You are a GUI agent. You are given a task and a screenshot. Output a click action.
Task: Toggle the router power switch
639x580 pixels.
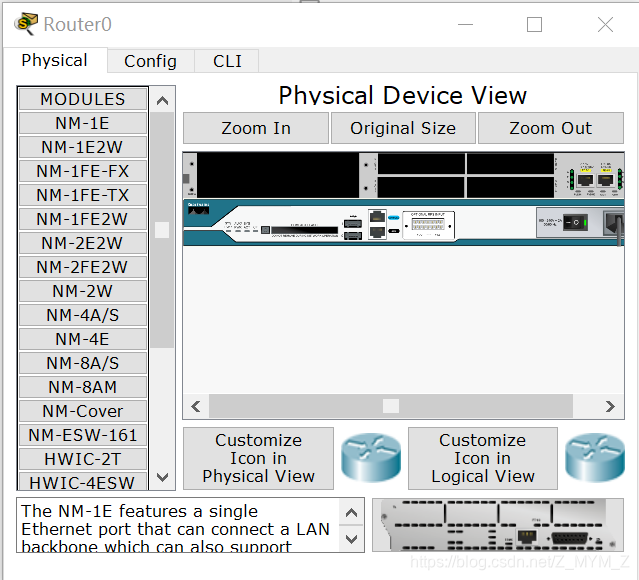(x=575, y=223)
